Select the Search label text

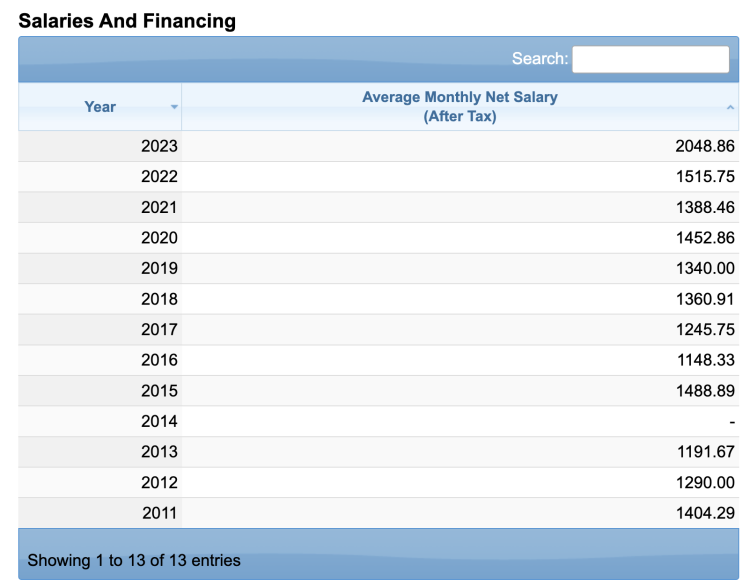pyautogui.click(x=539, y=59)
